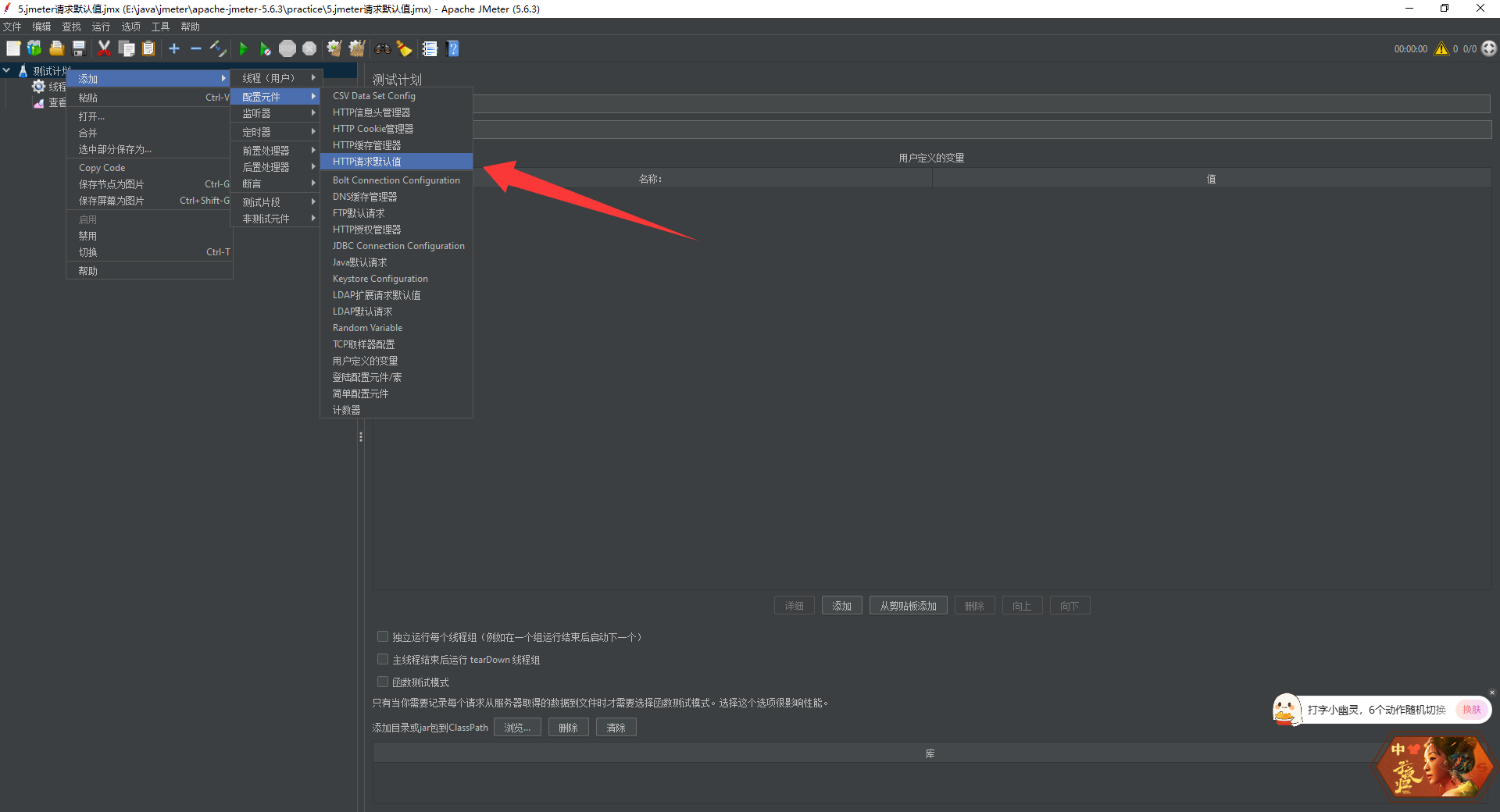Click the 添加 button below variables table

click(841, 606)
